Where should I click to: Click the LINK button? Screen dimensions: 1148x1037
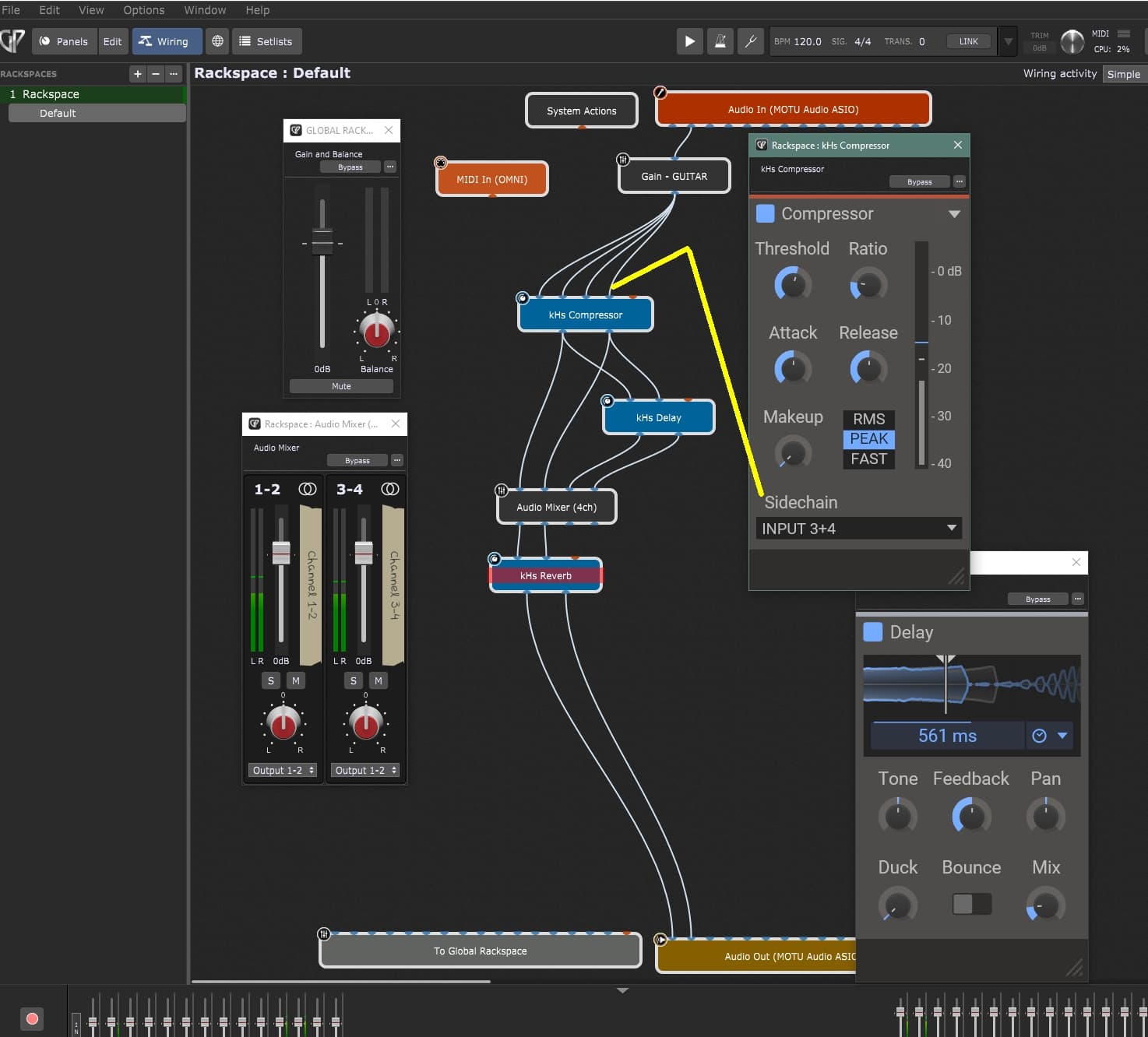pos(969,41)
